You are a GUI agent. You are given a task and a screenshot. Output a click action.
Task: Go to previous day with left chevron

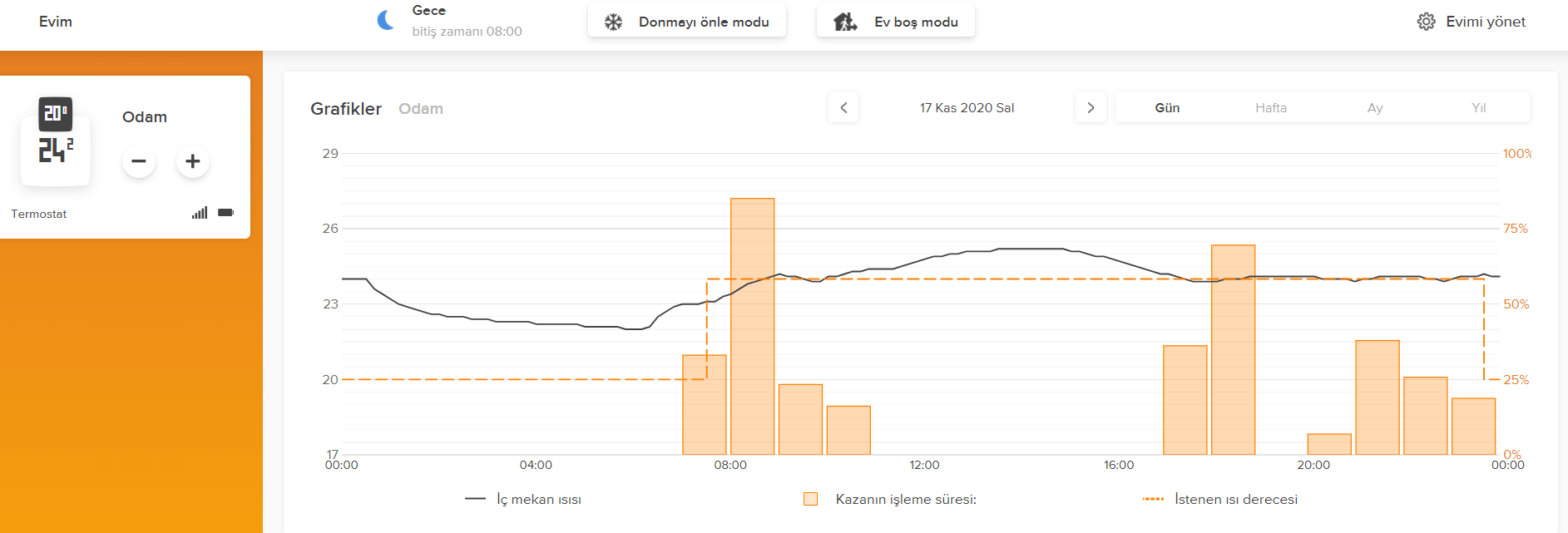coord(843,107)
